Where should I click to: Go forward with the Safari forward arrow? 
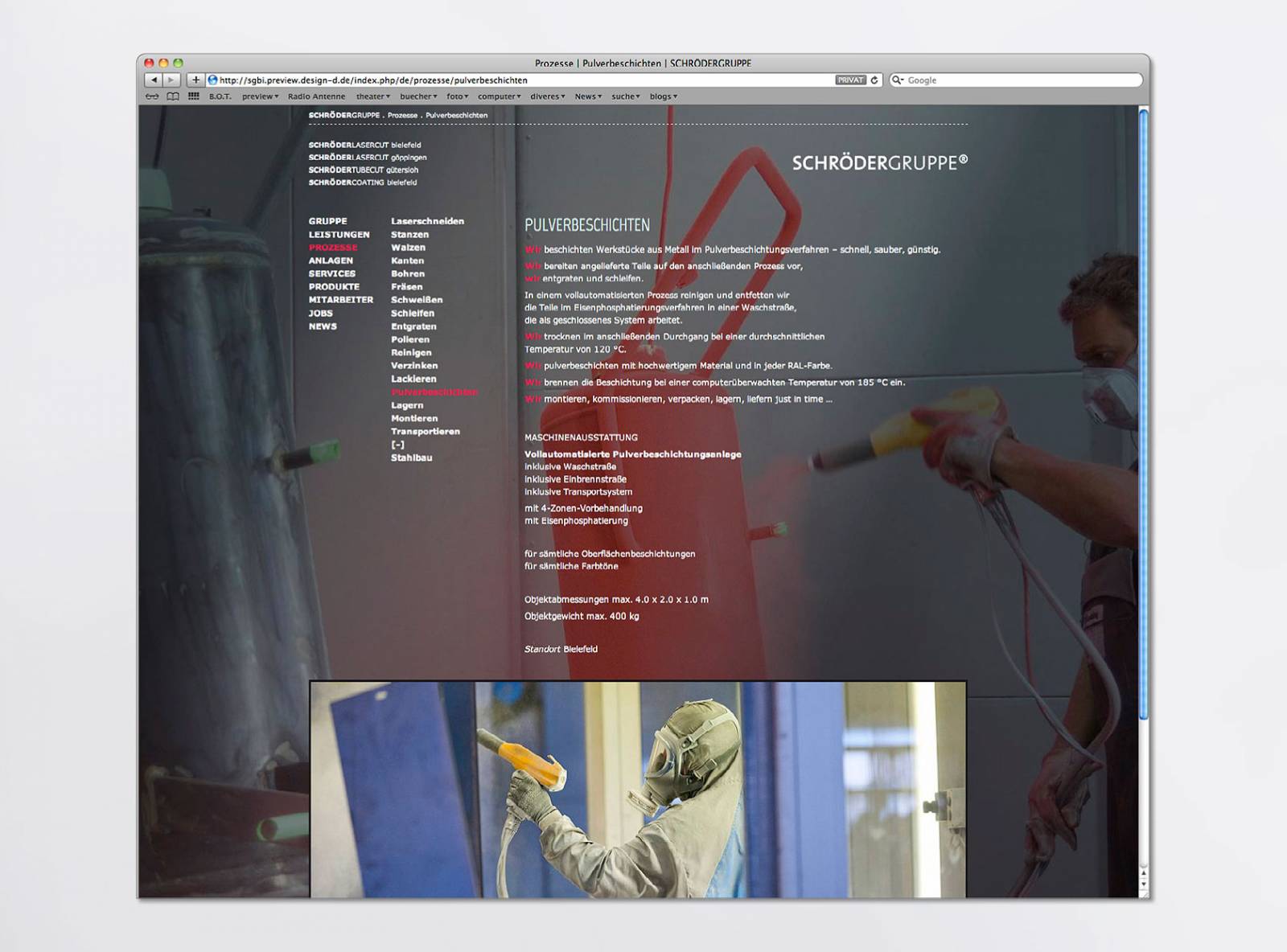pos(172,80)
